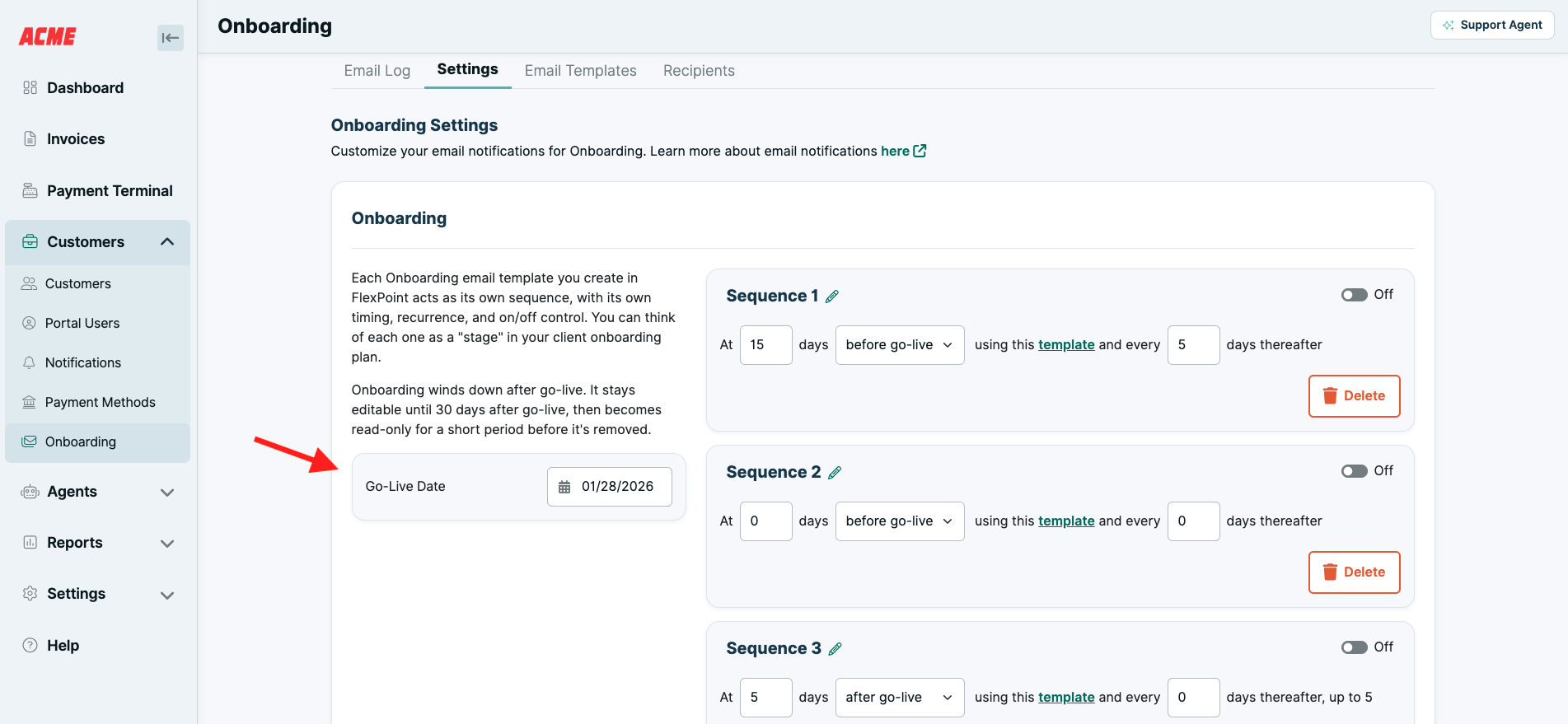Click the Sequence 2 'At' days field
This screenshot has width=1568, height=724.
pyautogui.click(x=766, y=521)
